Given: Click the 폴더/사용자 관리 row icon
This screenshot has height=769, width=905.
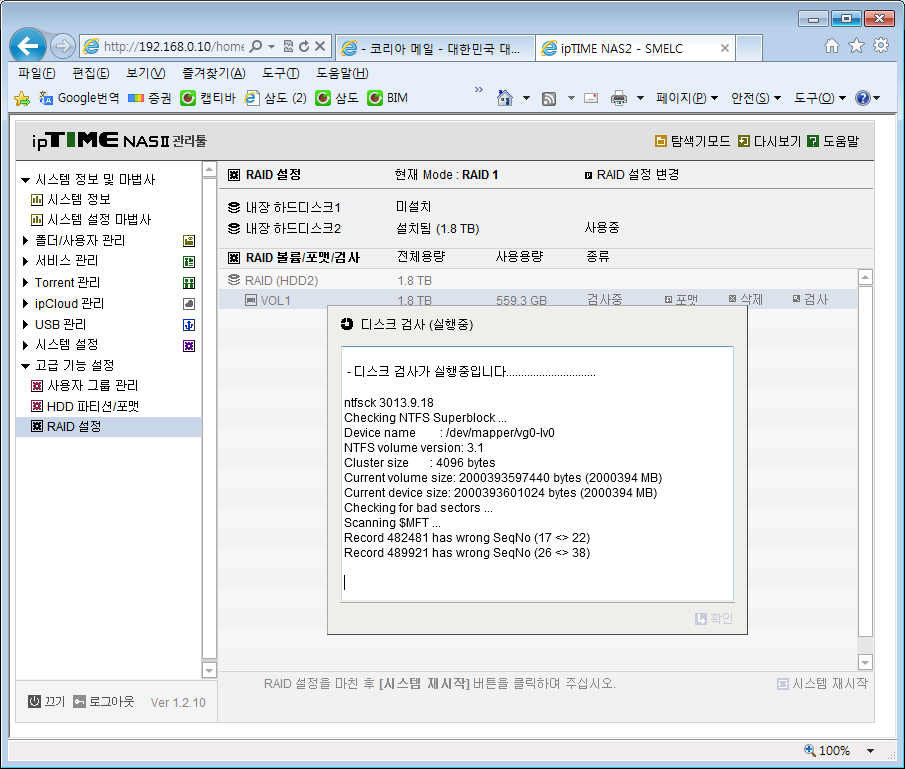Looking at the screenshot, I should click(189, 241).
